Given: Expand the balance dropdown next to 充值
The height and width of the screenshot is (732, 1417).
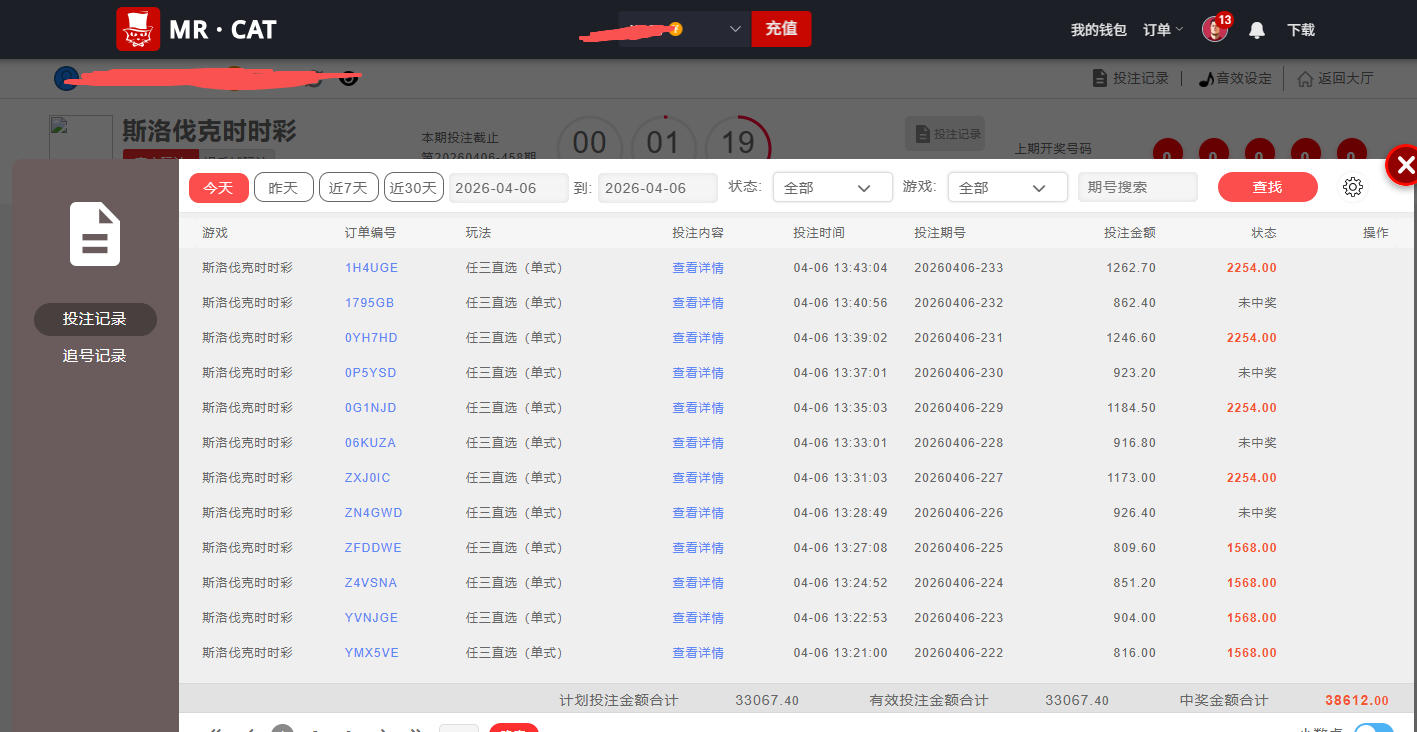Looking at the screenshot, I should [735, 29].
